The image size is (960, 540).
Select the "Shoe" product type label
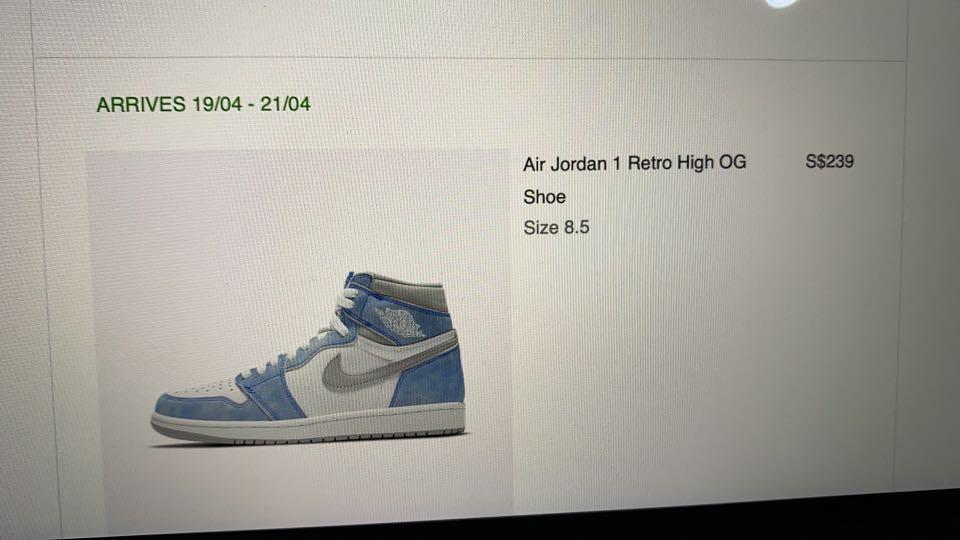click(544, 197)
